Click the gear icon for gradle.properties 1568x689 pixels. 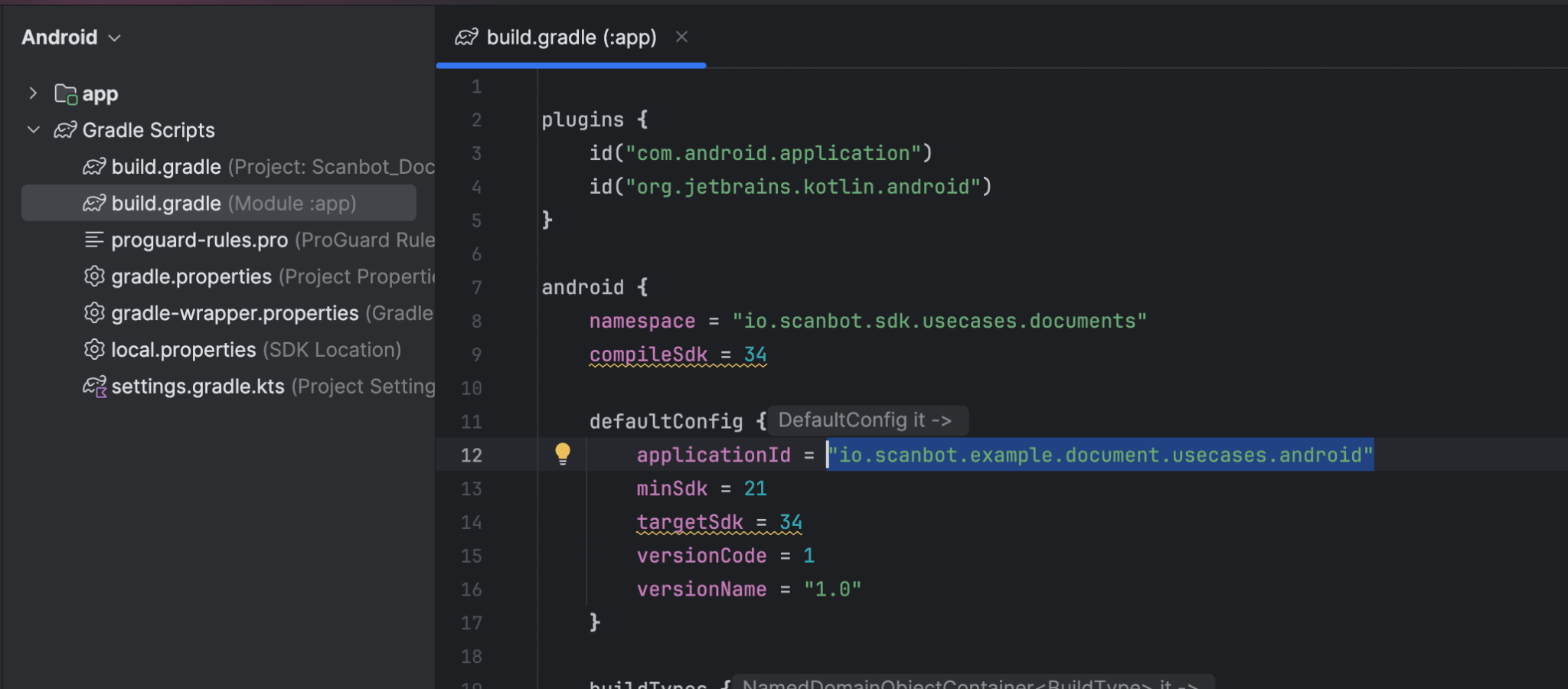(93, 276)
